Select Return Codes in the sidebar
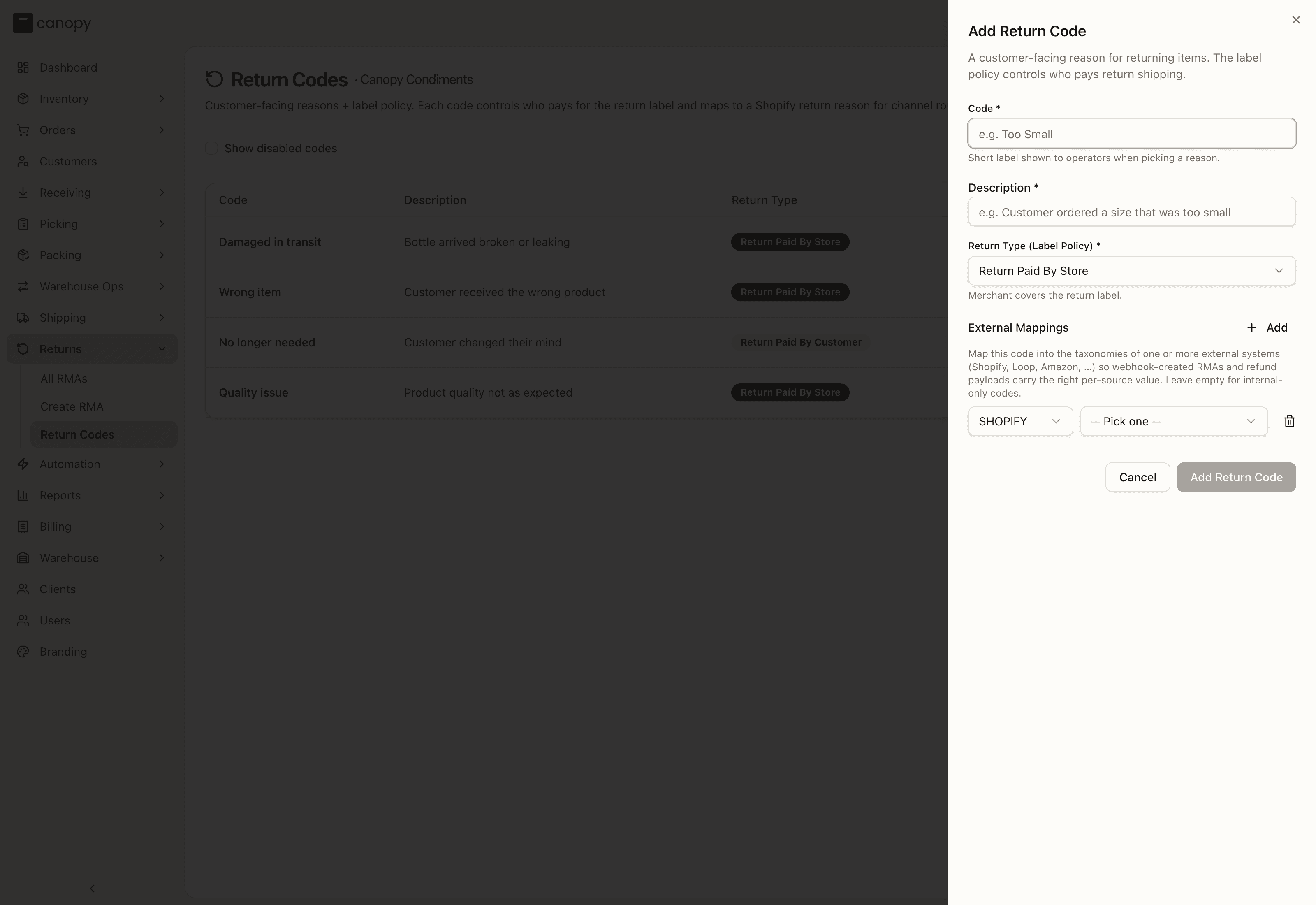1316x905 pixels. click(x=104, y=434)
